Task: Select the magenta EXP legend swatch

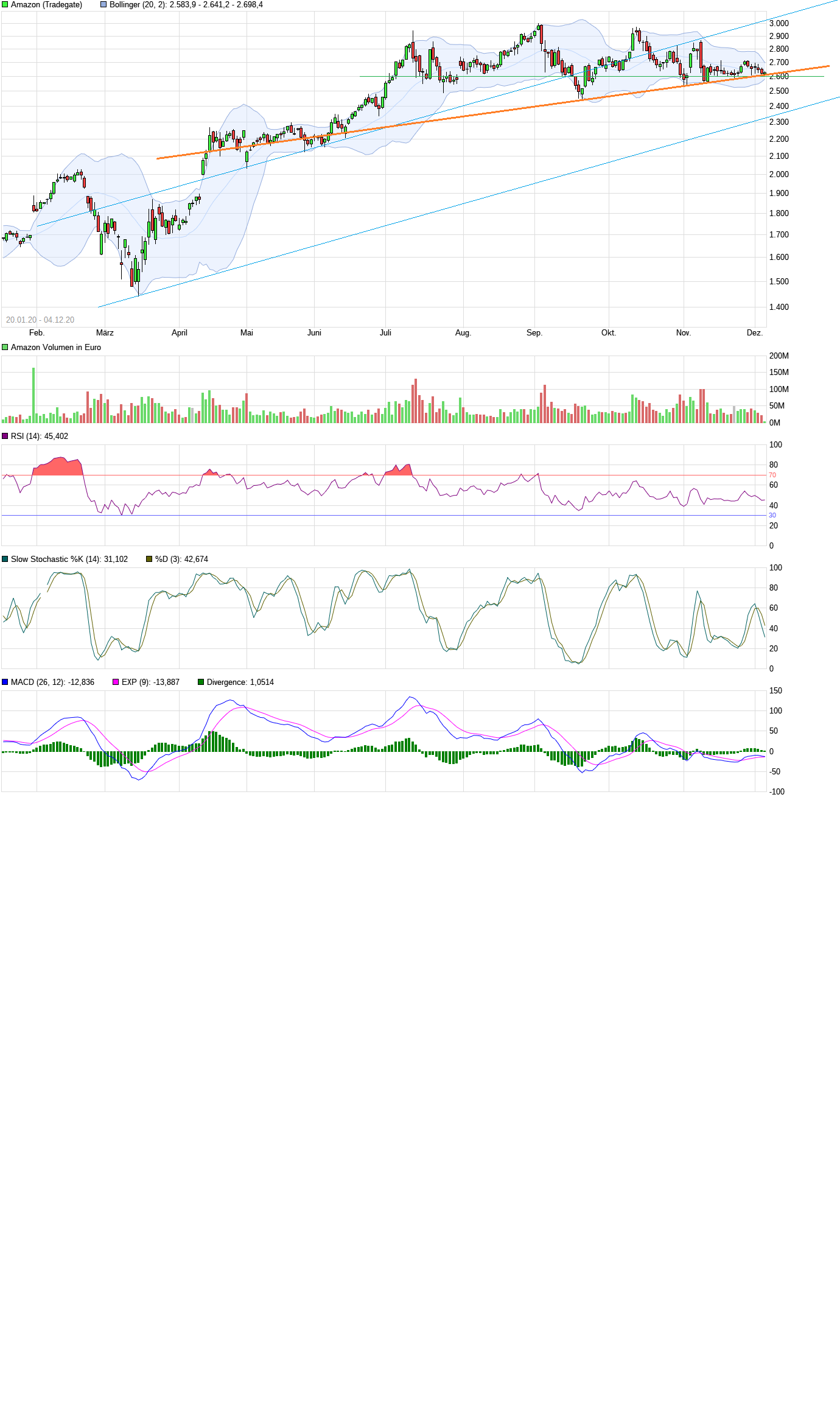Action: click(116, 682)
